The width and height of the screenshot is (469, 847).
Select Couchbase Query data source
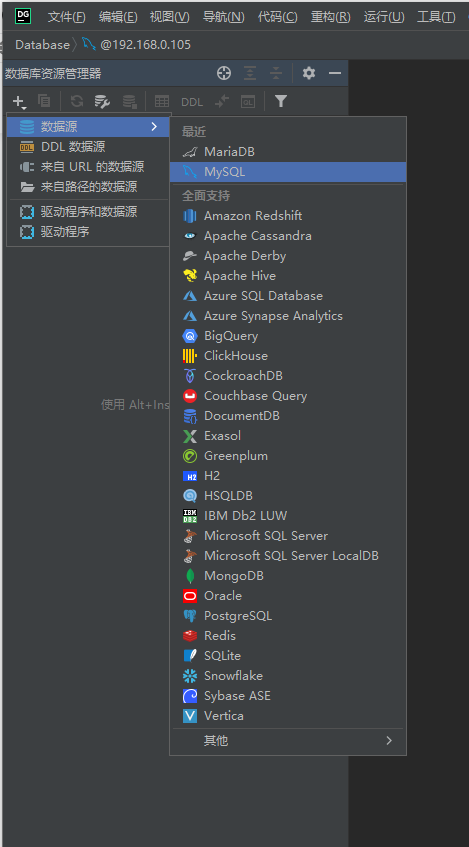(x=288, y=395)
